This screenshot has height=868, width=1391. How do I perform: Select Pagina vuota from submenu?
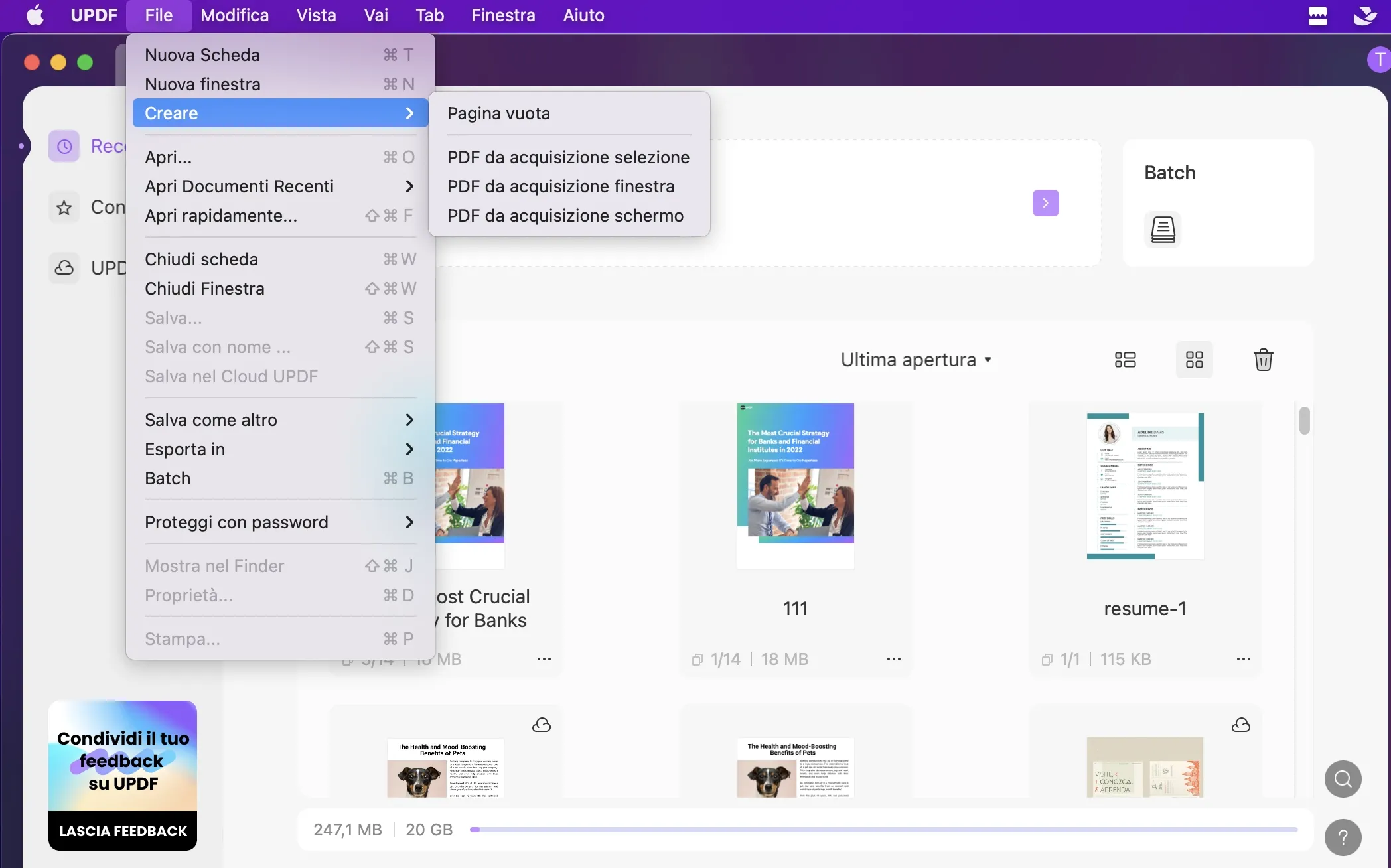[569, 113]
